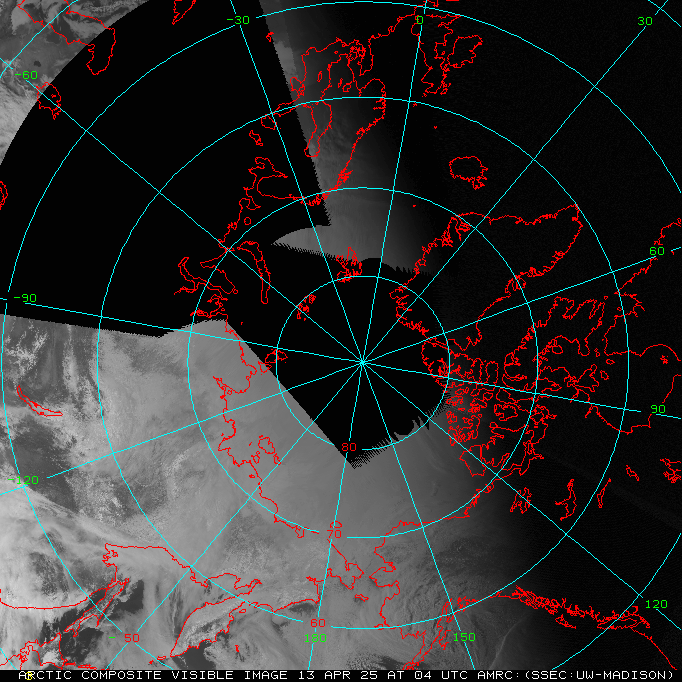
Task: Click the green 90 longitude label
Action: [x=658, y=409]
